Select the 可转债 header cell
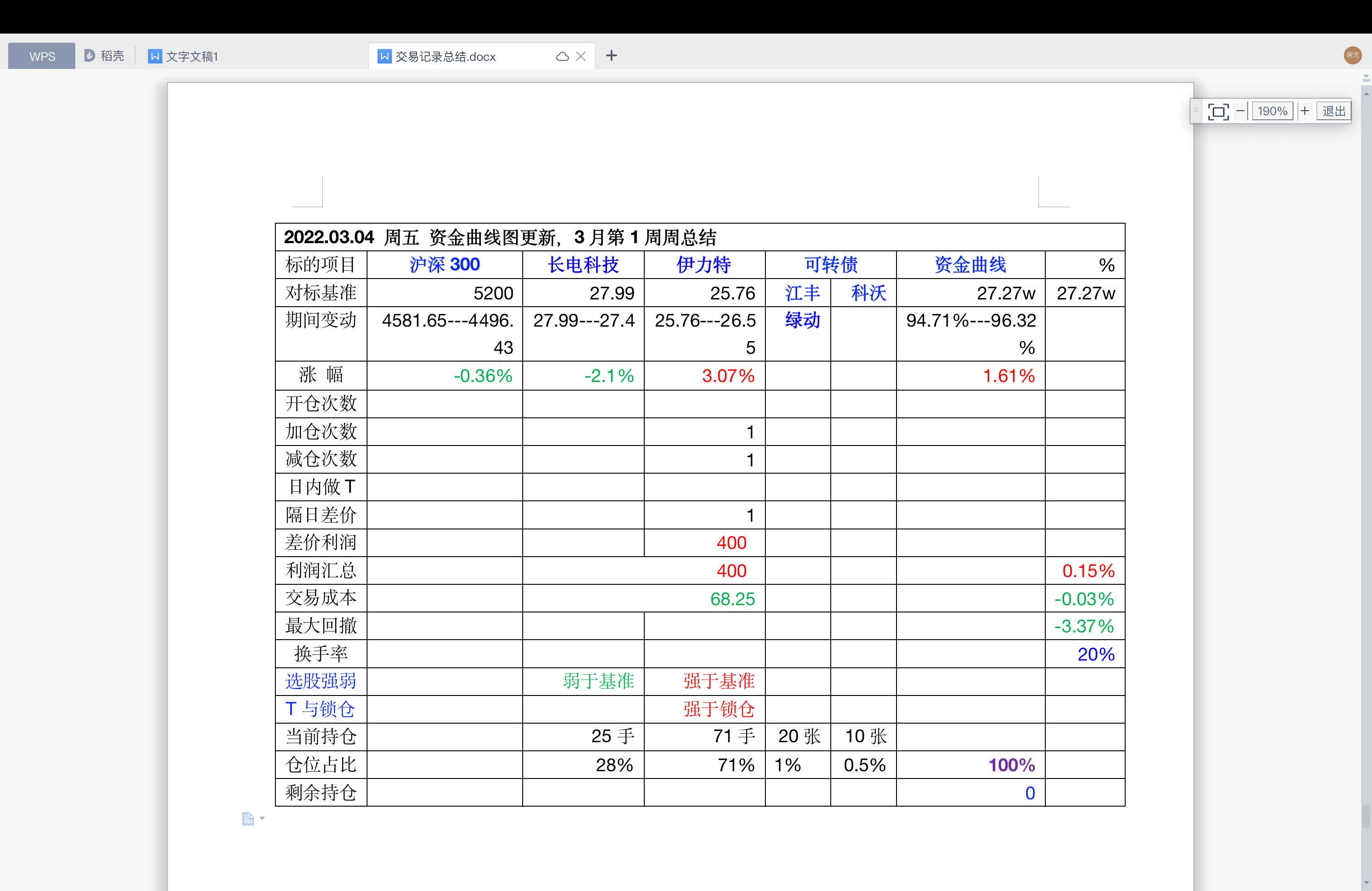 (x=831, y=264)
